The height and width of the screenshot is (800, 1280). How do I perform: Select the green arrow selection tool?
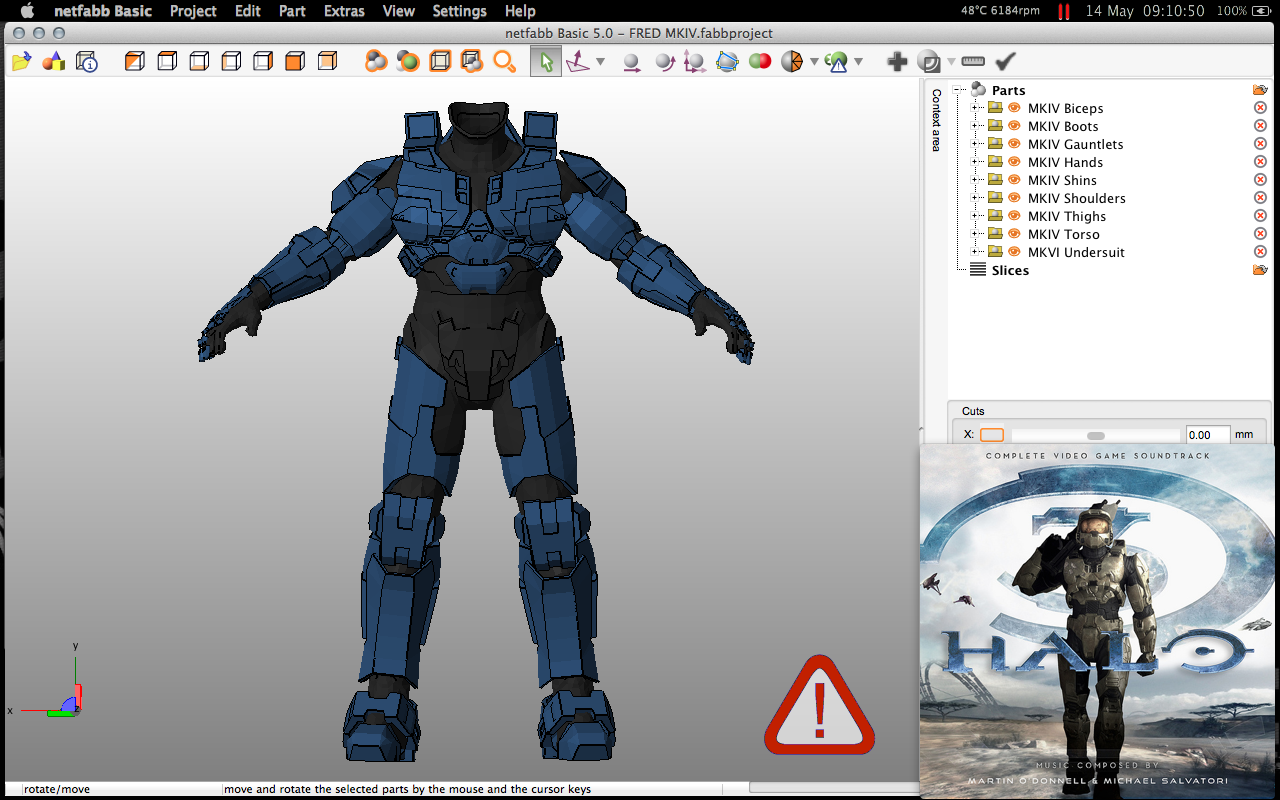pyautogui.click(x=546, y=62)
